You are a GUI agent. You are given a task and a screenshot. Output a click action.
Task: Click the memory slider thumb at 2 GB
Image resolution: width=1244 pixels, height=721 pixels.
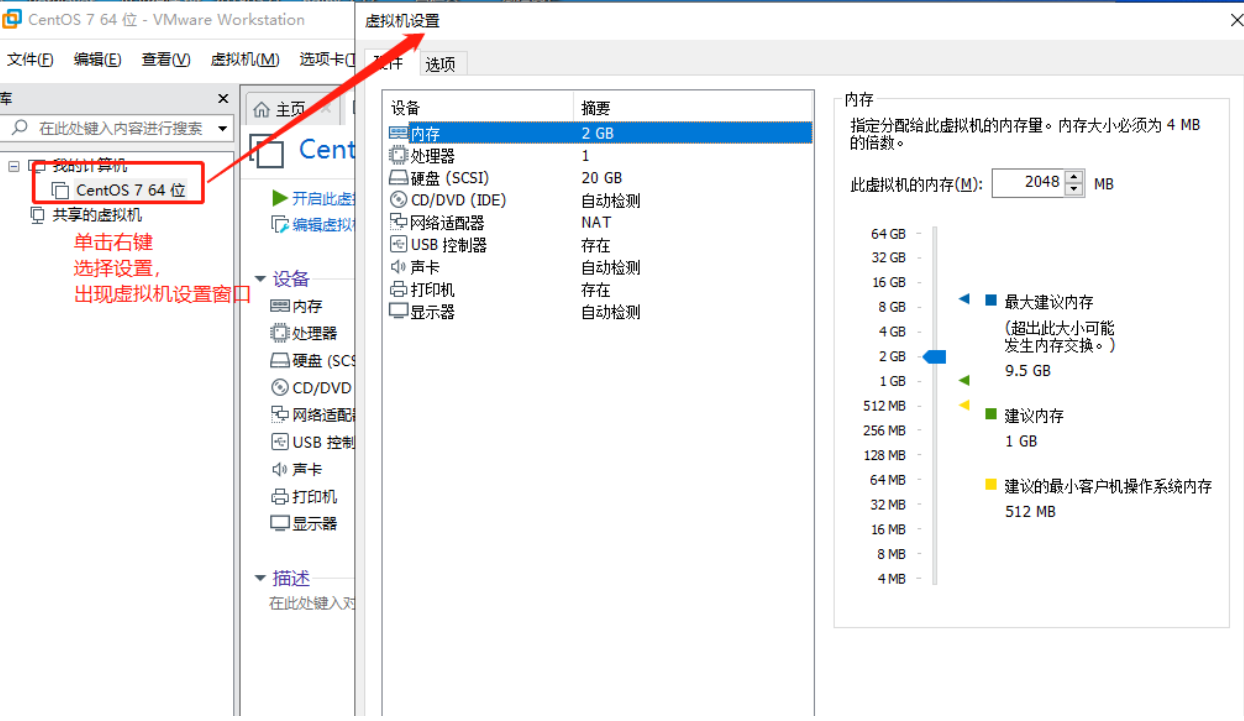pyautogui.click(x=934, y=357)
